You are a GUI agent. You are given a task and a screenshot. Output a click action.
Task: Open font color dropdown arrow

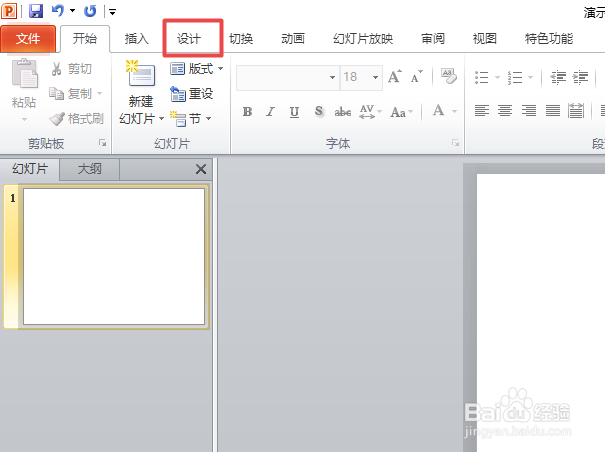click(455, 112)
